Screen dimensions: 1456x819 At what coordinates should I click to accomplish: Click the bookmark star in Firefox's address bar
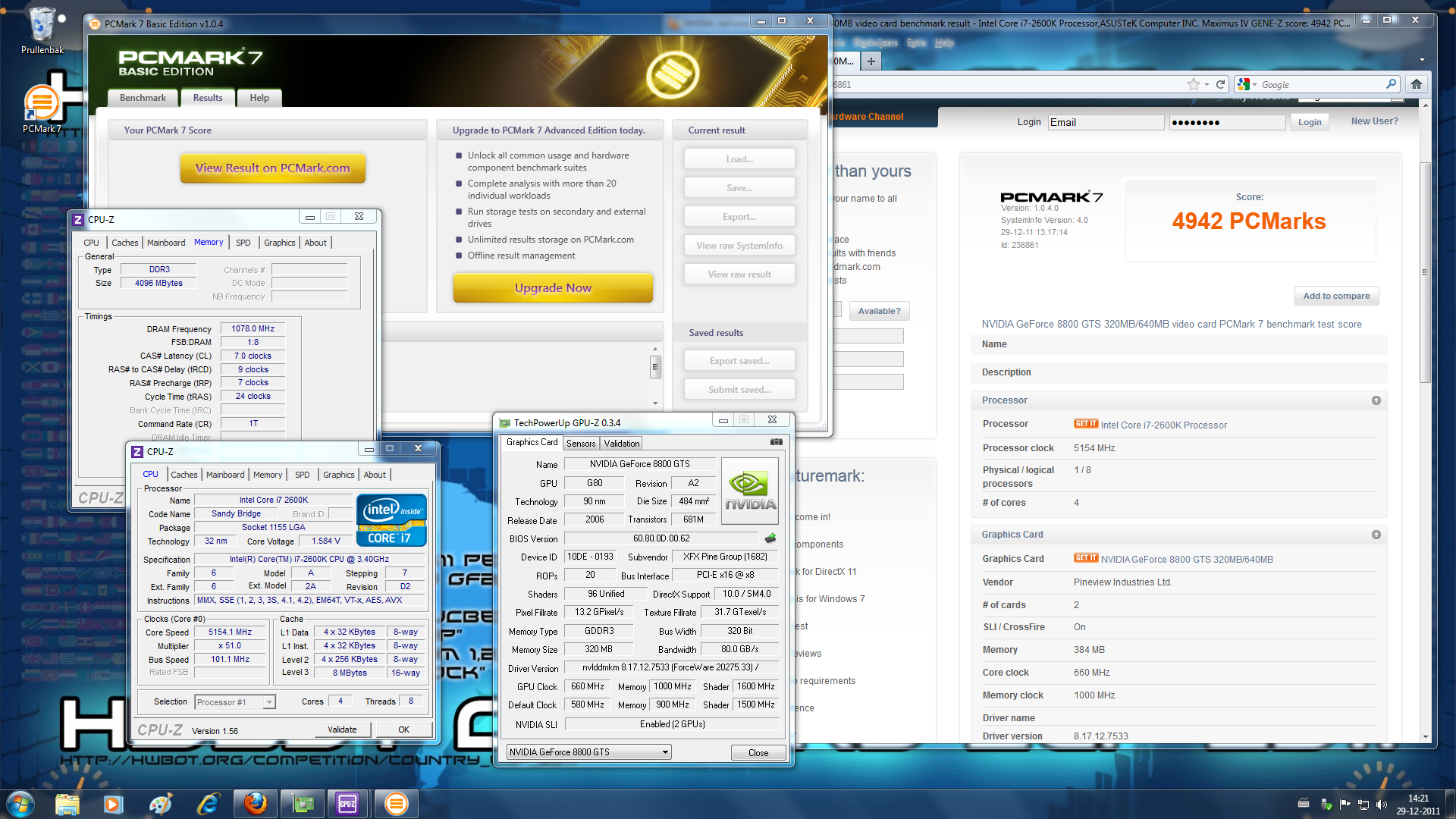(x=1194, y=84)
